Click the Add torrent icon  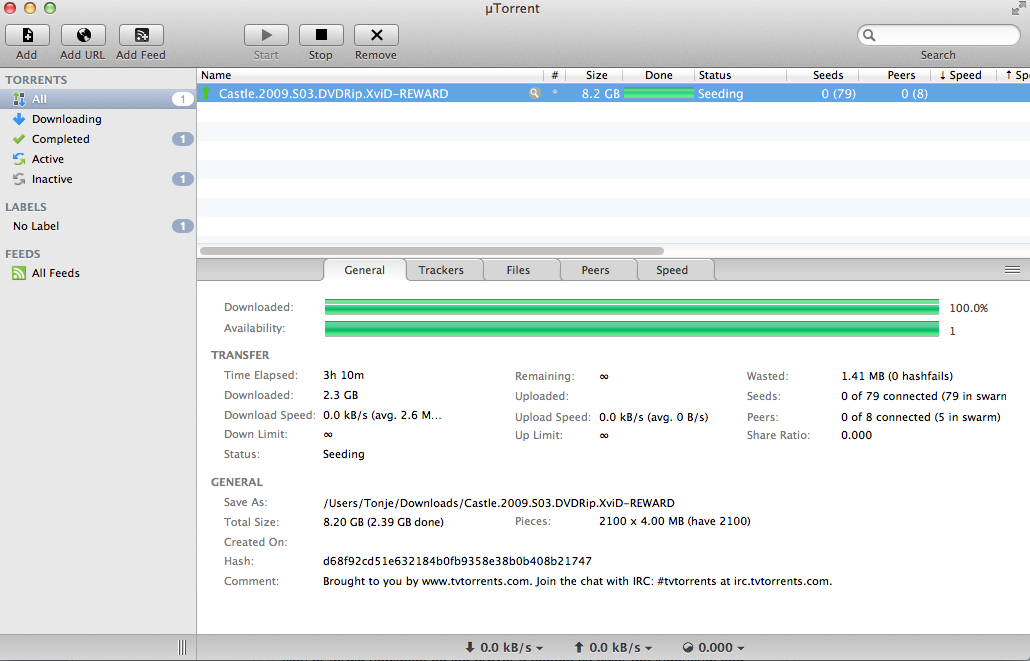(x=27, y=35)
